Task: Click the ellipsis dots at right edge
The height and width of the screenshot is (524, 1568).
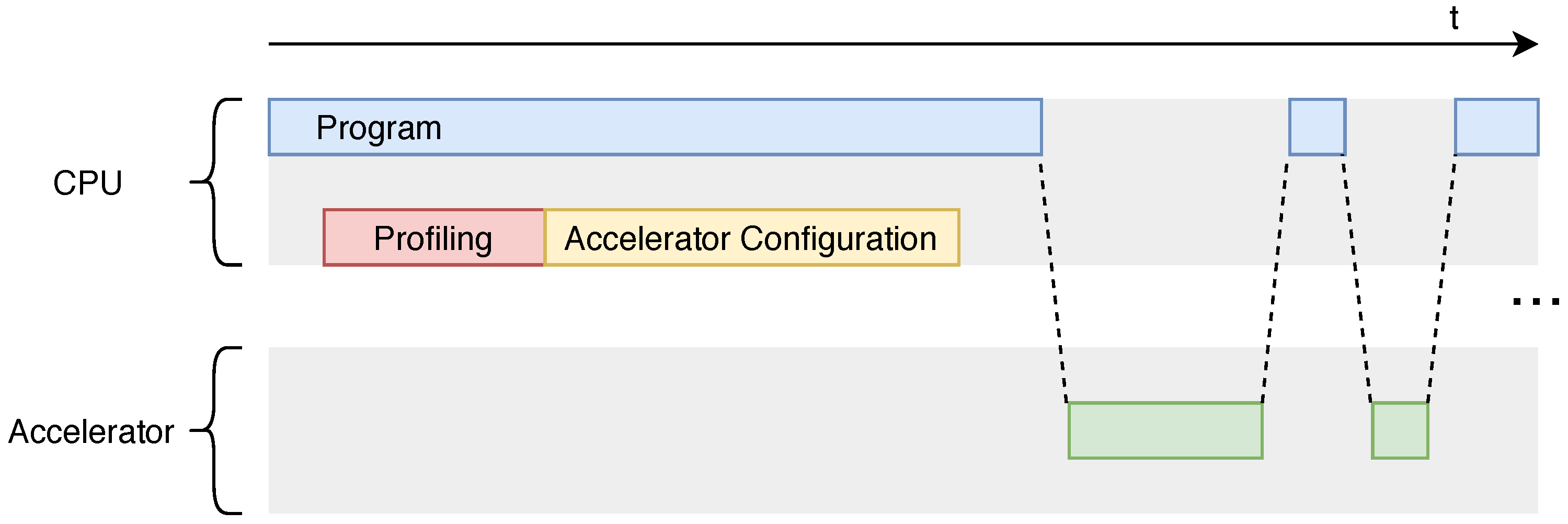Action: click(x=1535, y=301)
